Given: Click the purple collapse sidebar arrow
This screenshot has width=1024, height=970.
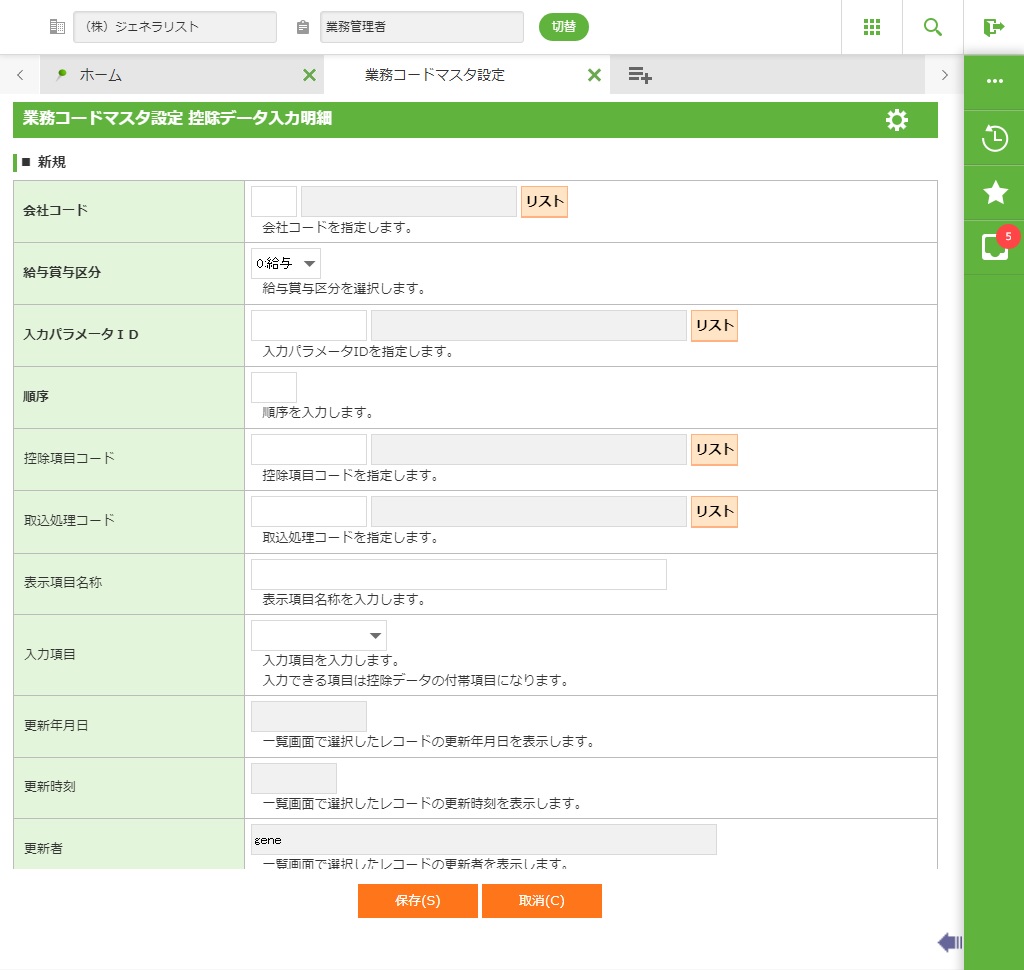Looking at the screenshot, I should point(949,941).
